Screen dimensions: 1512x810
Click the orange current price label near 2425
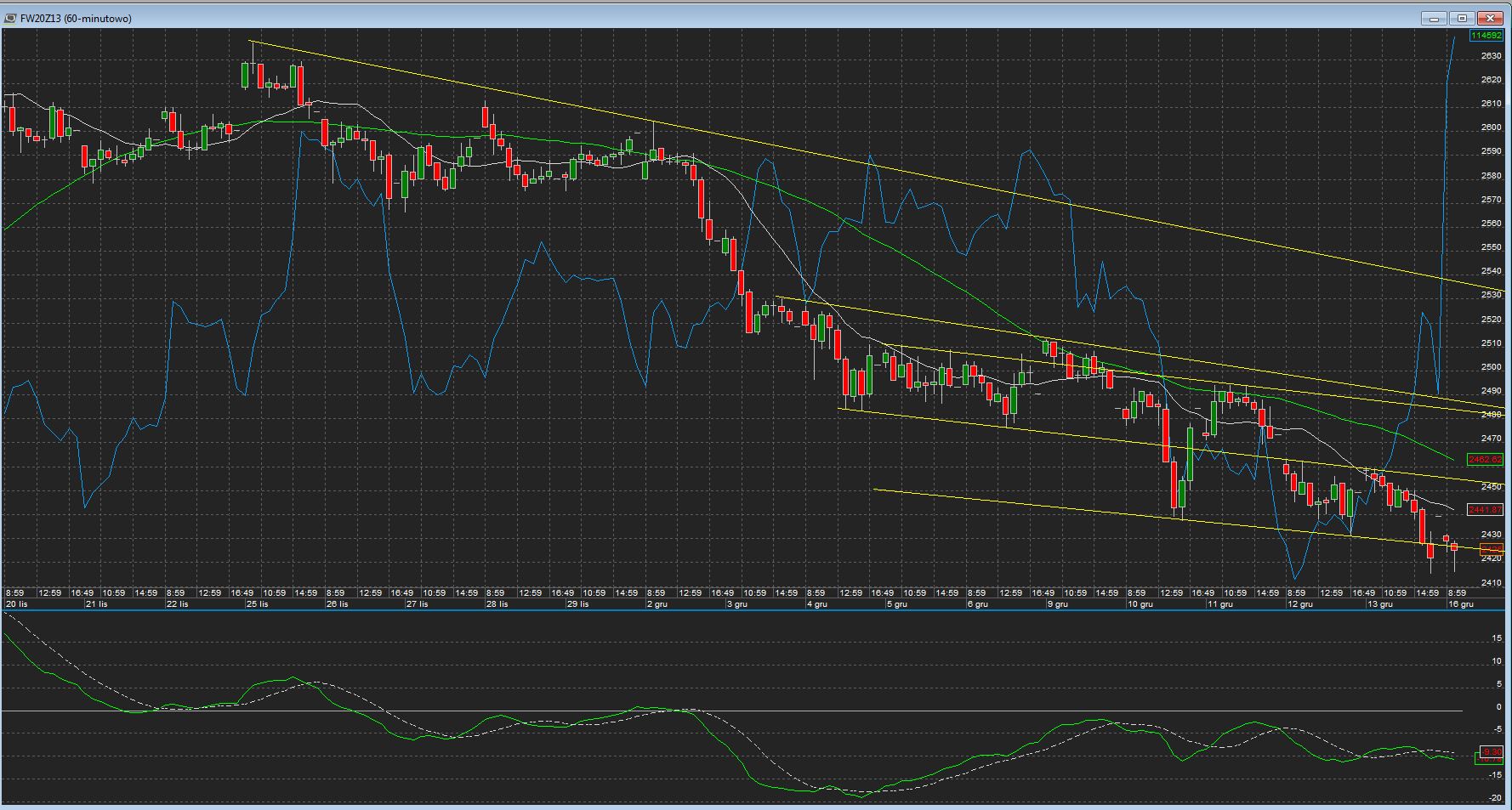point(1492,549)
